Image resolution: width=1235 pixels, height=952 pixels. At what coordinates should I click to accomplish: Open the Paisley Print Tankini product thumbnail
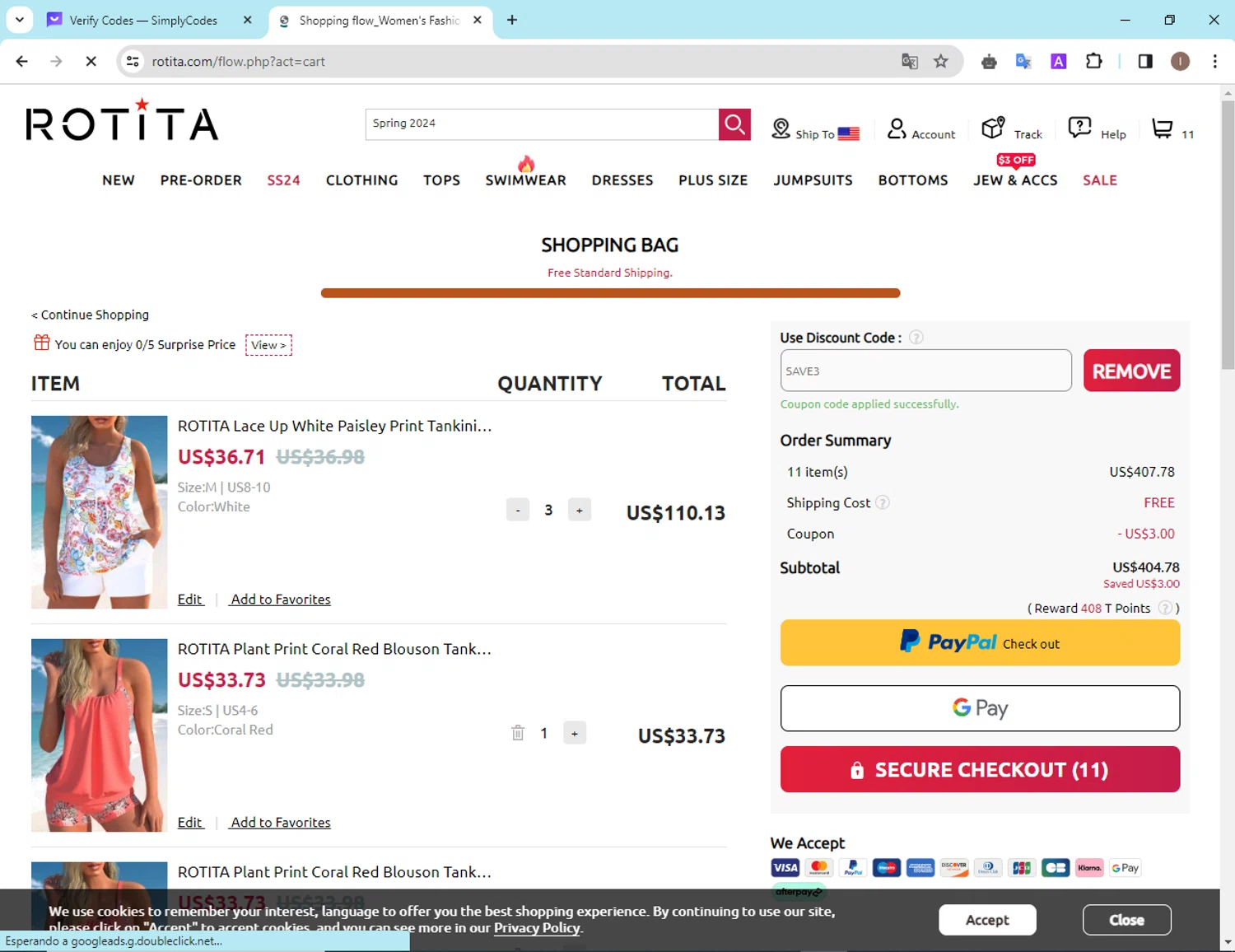99,512
